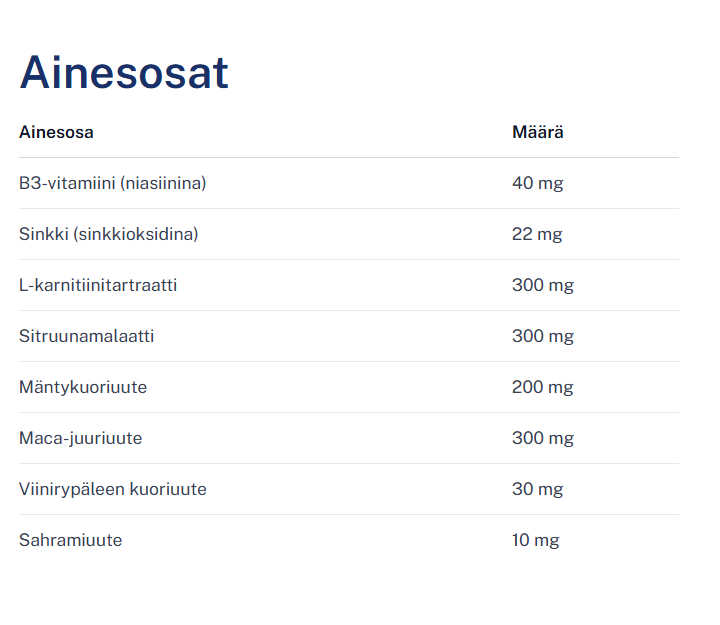Select the 'Viinirypäleen kuoriuute' ingredient name
This screenshot has width=720, height=625.
pyautogui.click(x=113, y=489)
